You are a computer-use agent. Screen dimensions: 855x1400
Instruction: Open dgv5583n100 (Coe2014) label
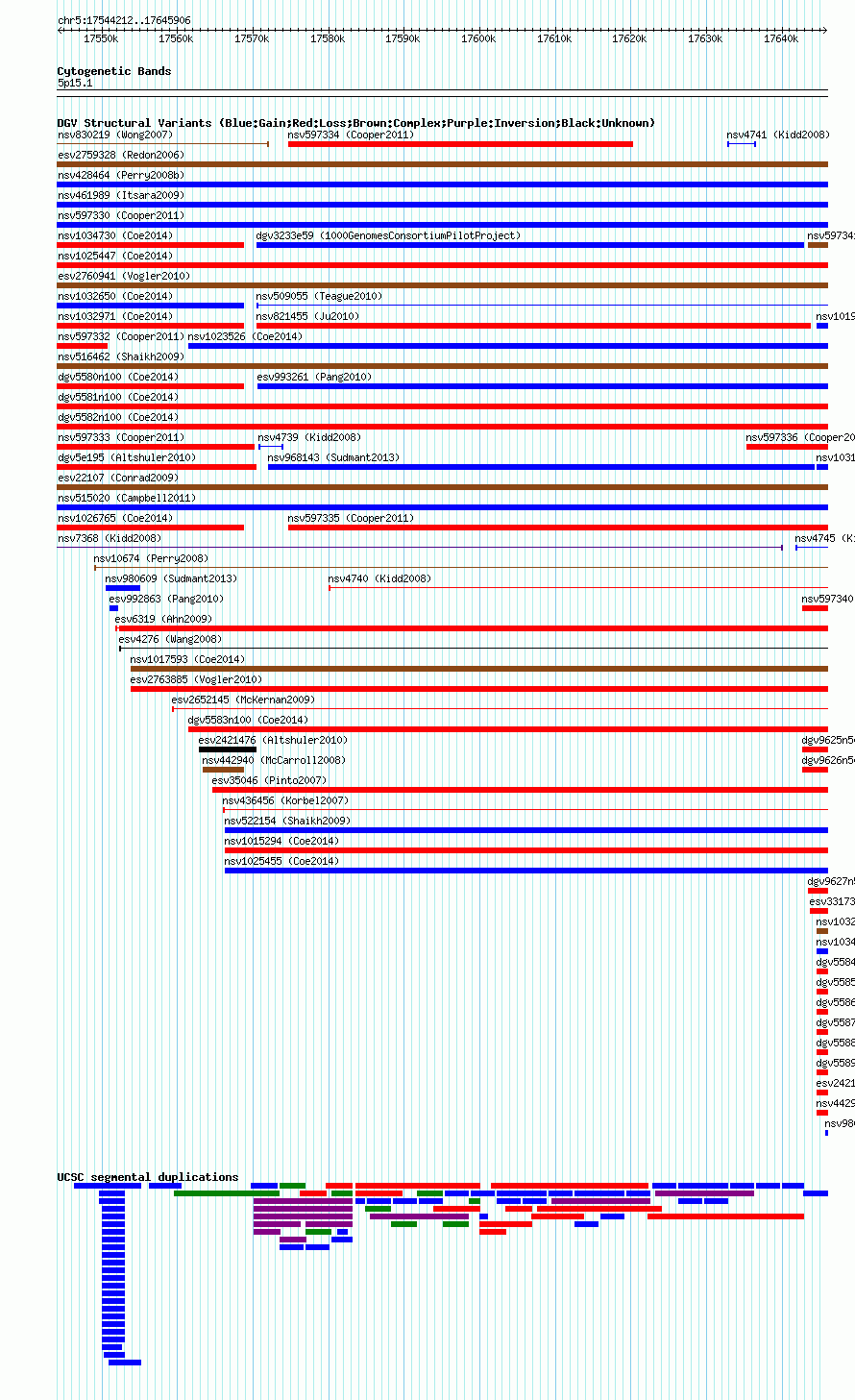coord(248,720)
